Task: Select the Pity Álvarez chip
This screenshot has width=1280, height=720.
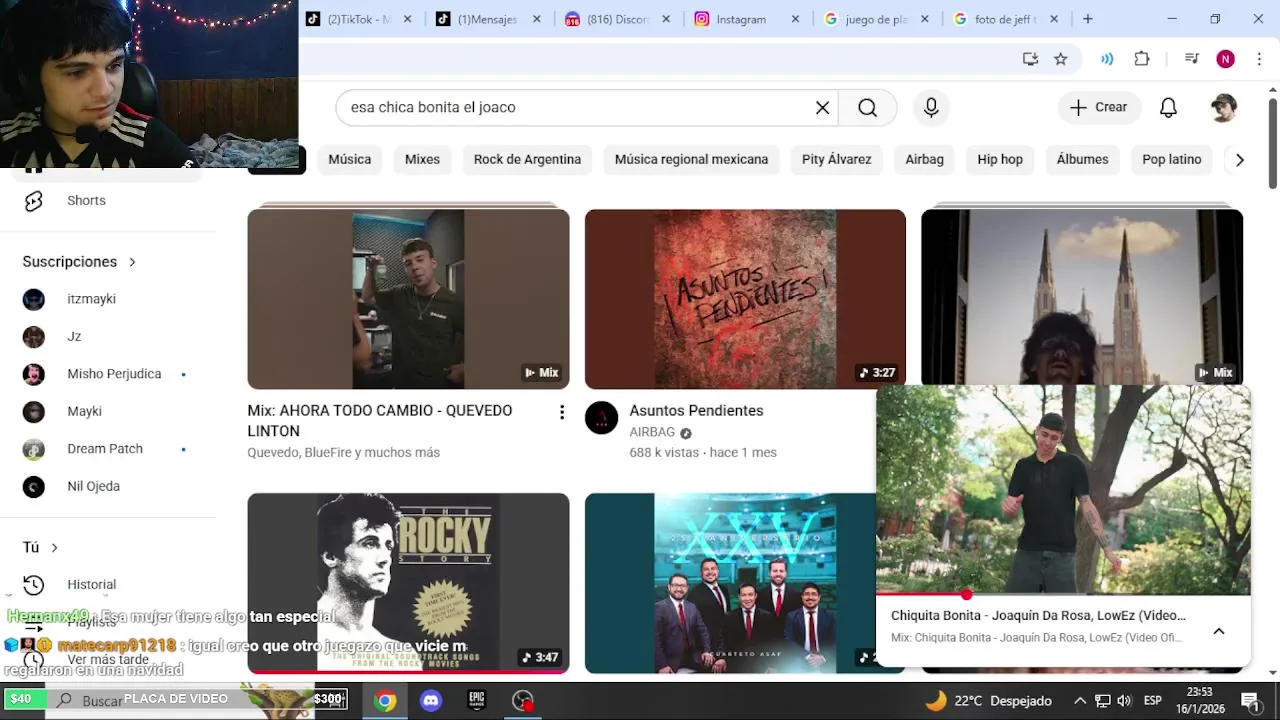Action: point(836,160)
